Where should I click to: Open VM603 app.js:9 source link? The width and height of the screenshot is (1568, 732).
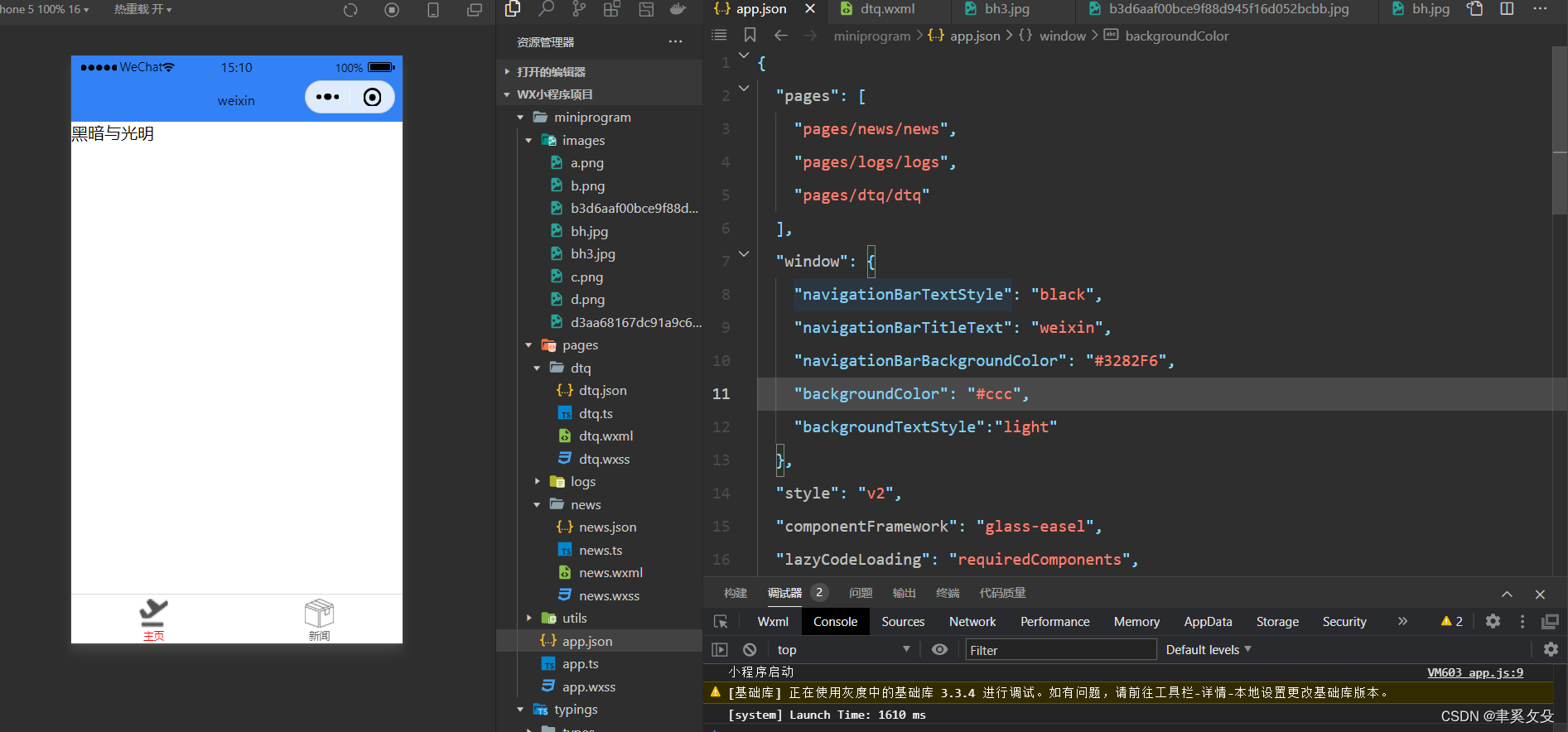click(x=1475, y=672)
